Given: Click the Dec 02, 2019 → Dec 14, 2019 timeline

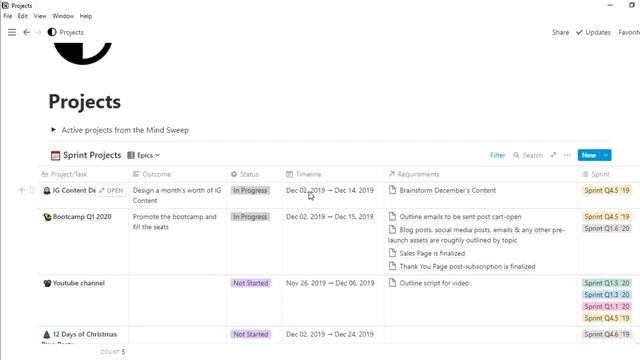Looking at the screenshot, I should point(330,190).
